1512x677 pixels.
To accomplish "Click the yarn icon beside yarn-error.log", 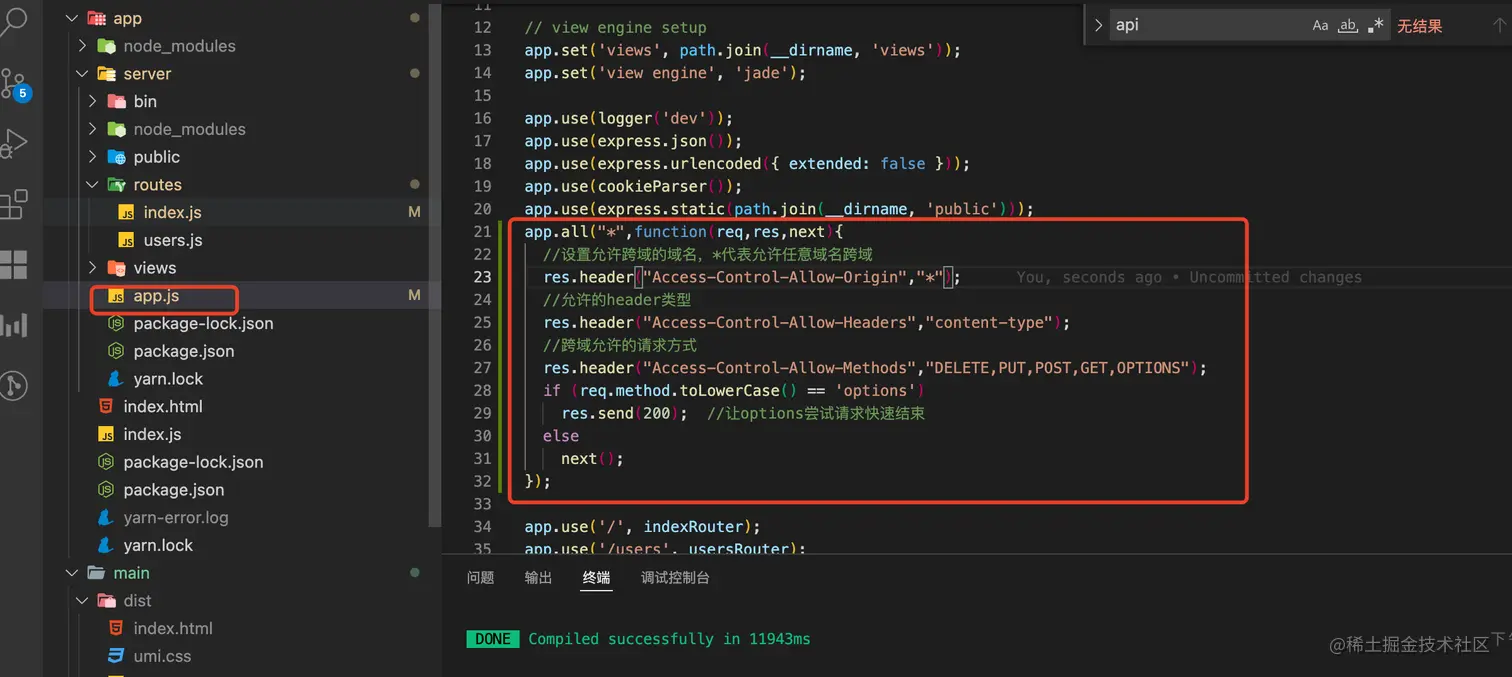I will tap(105, 517).
